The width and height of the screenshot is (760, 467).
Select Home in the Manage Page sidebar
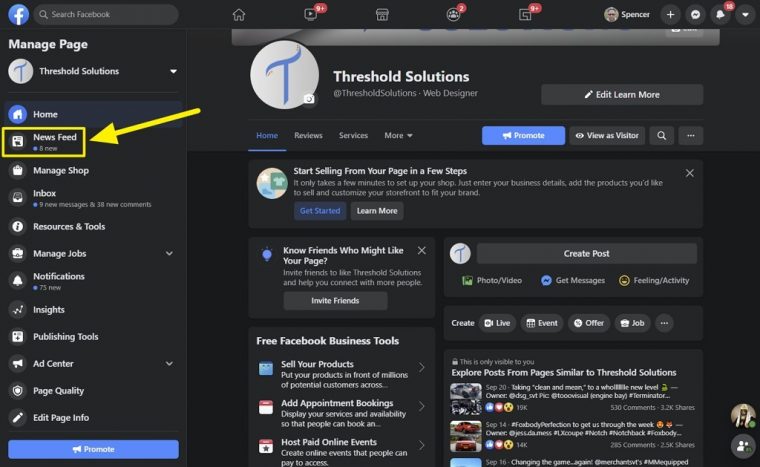click(x=94, y=114)
